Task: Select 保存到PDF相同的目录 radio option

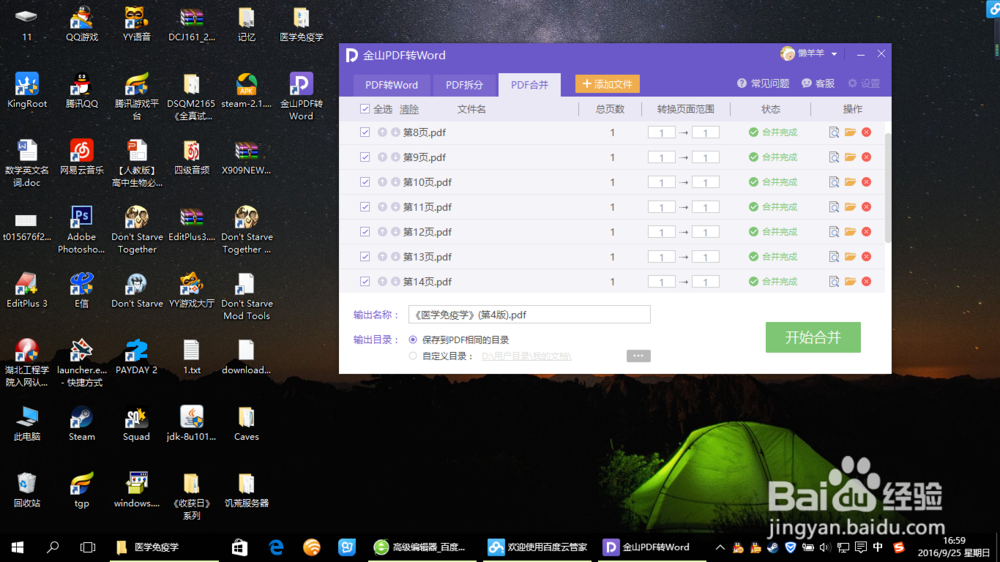Action: click(x=413, y=340)
